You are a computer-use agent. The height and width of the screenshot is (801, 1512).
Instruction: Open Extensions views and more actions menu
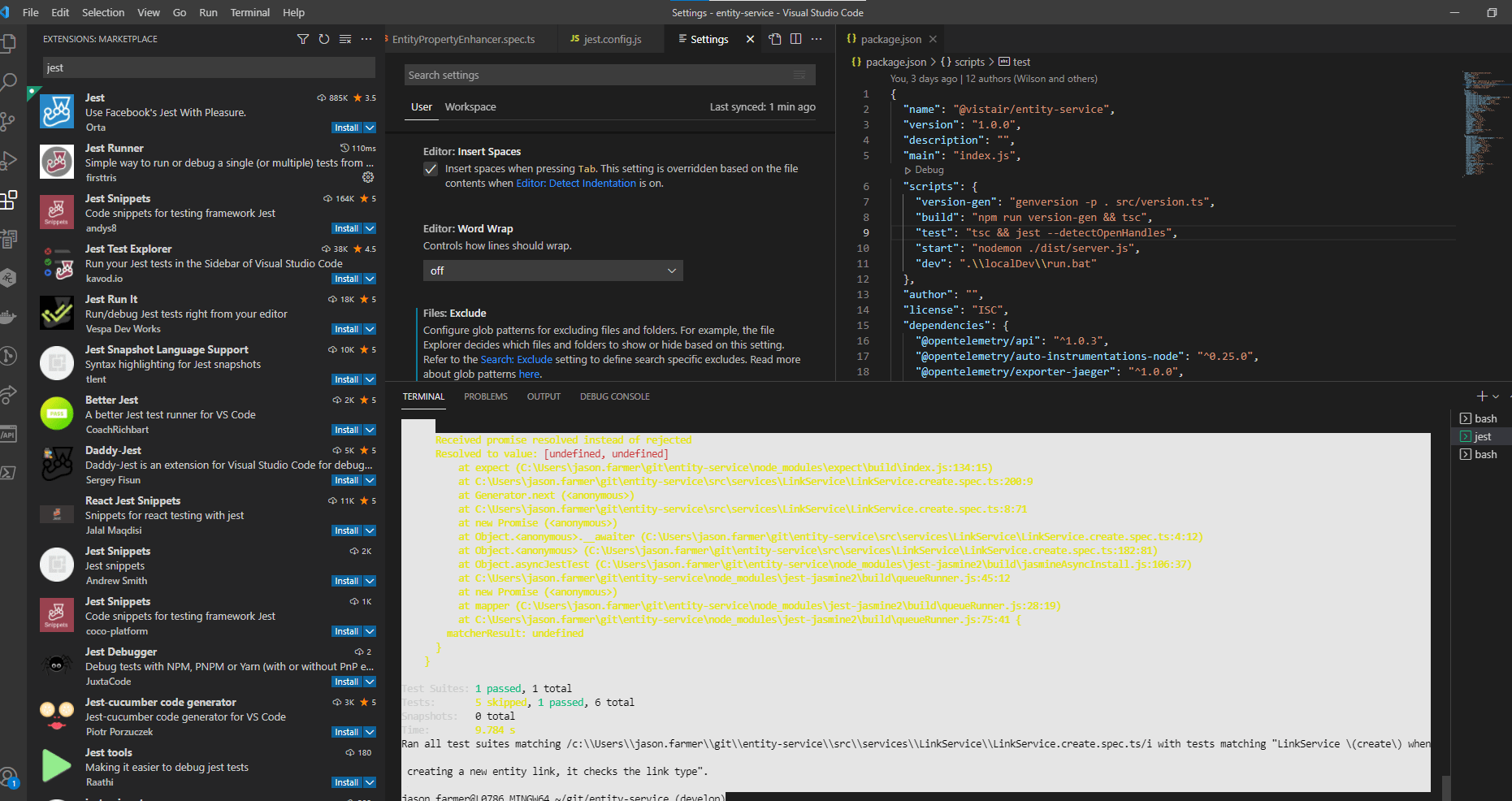[366, 39]
